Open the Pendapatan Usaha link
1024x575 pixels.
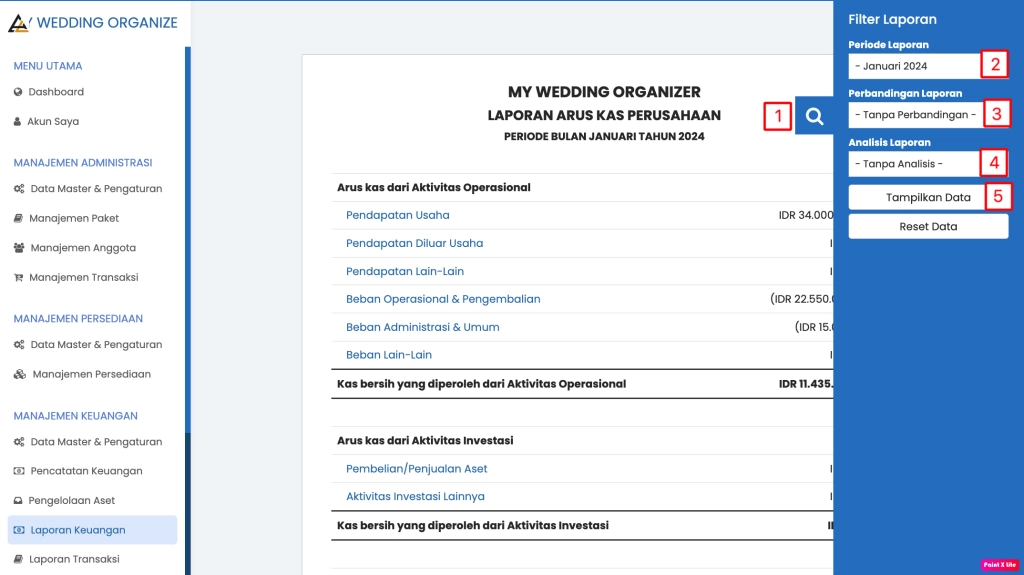(x=397, y=215)
